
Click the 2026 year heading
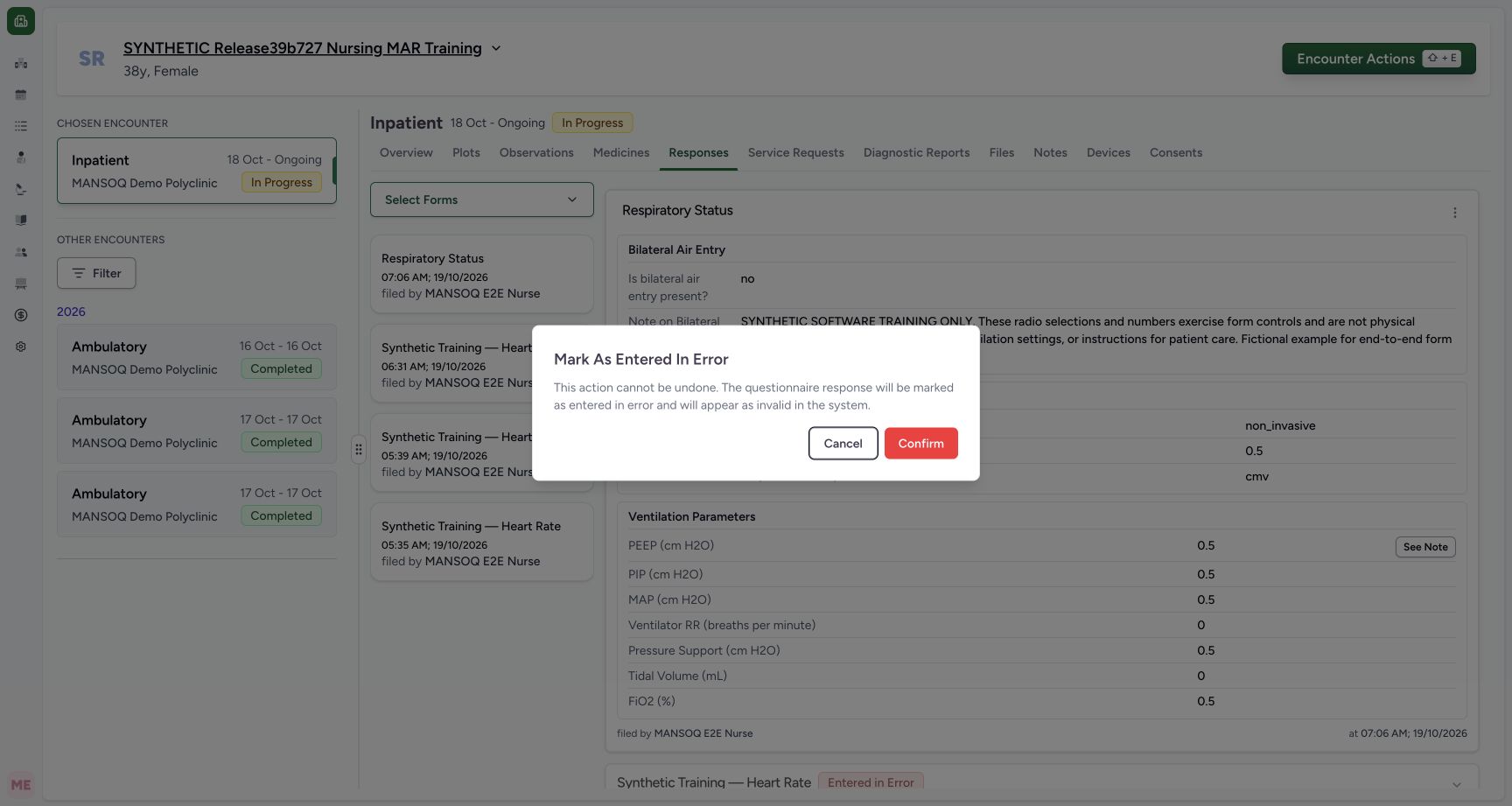pyautogui.click(x=71, y=312)
